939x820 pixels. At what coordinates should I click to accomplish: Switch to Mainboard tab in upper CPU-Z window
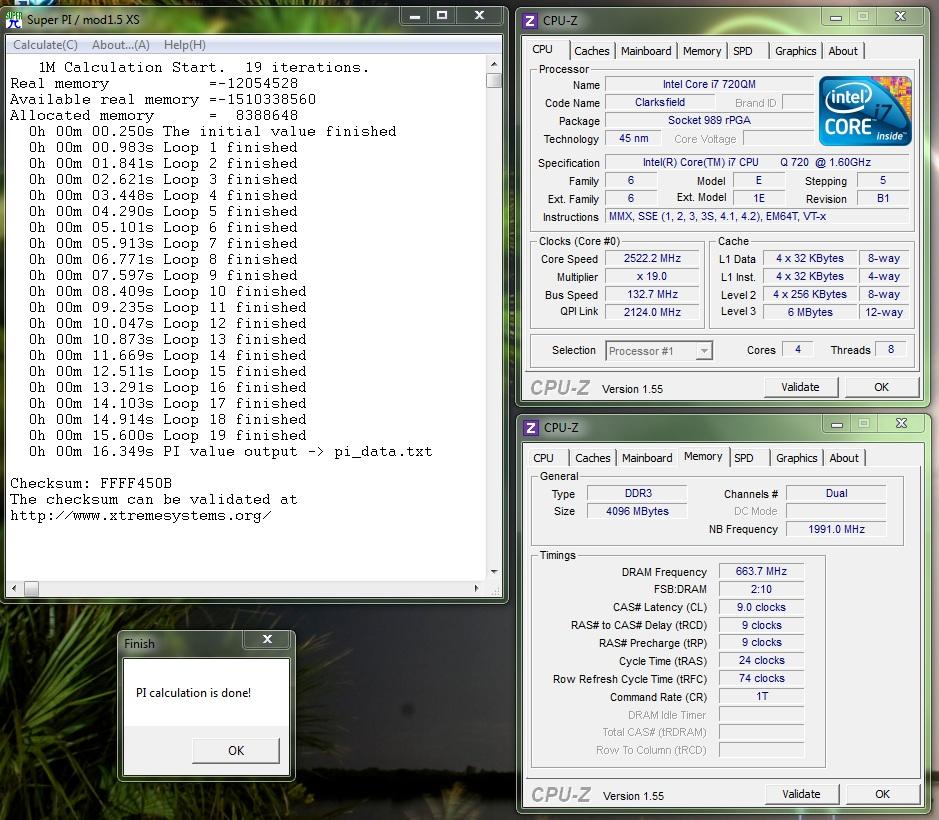(x=646, y=51)
